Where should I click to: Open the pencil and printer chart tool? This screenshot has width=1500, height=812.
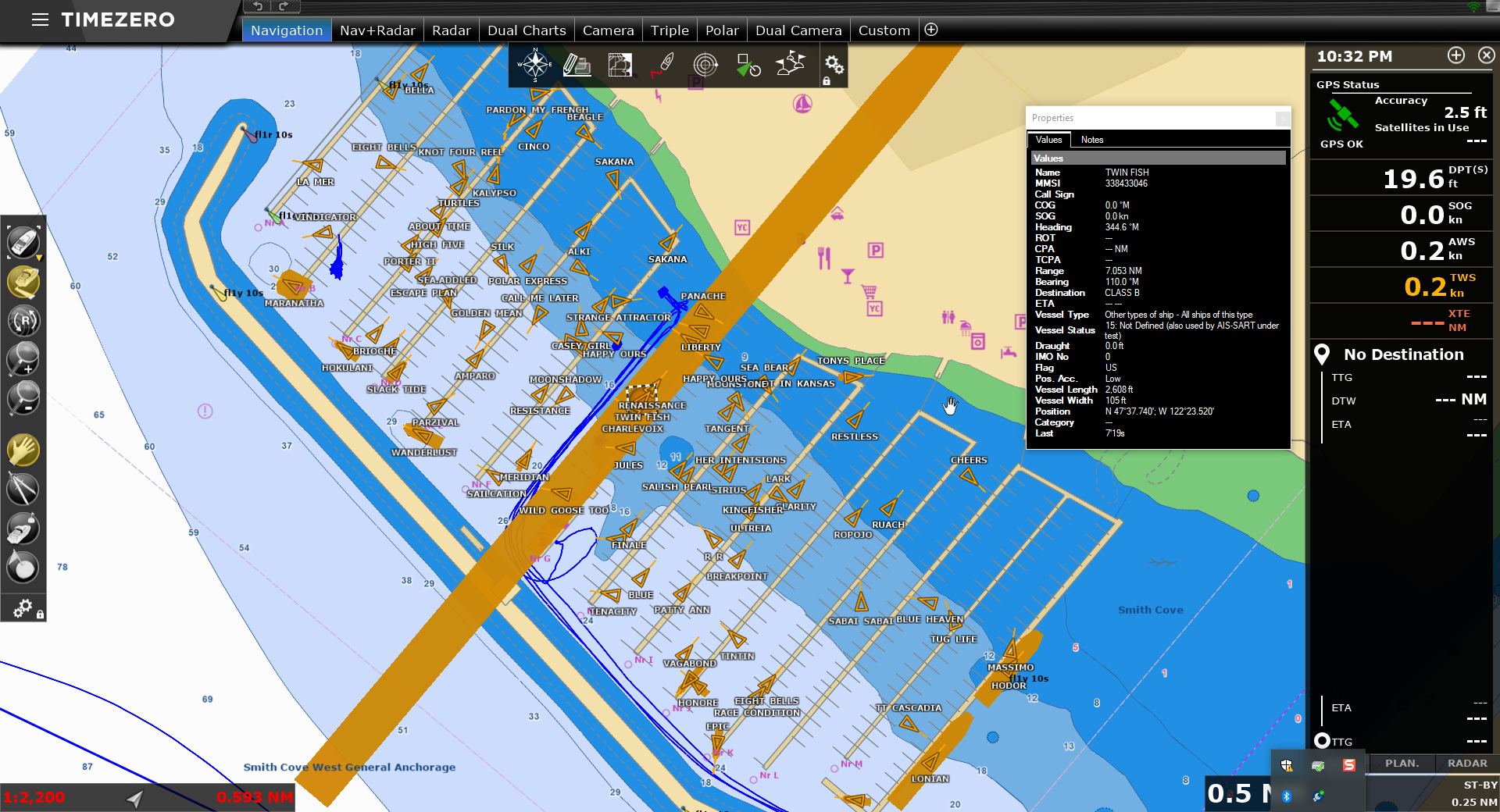pos(577,65)
